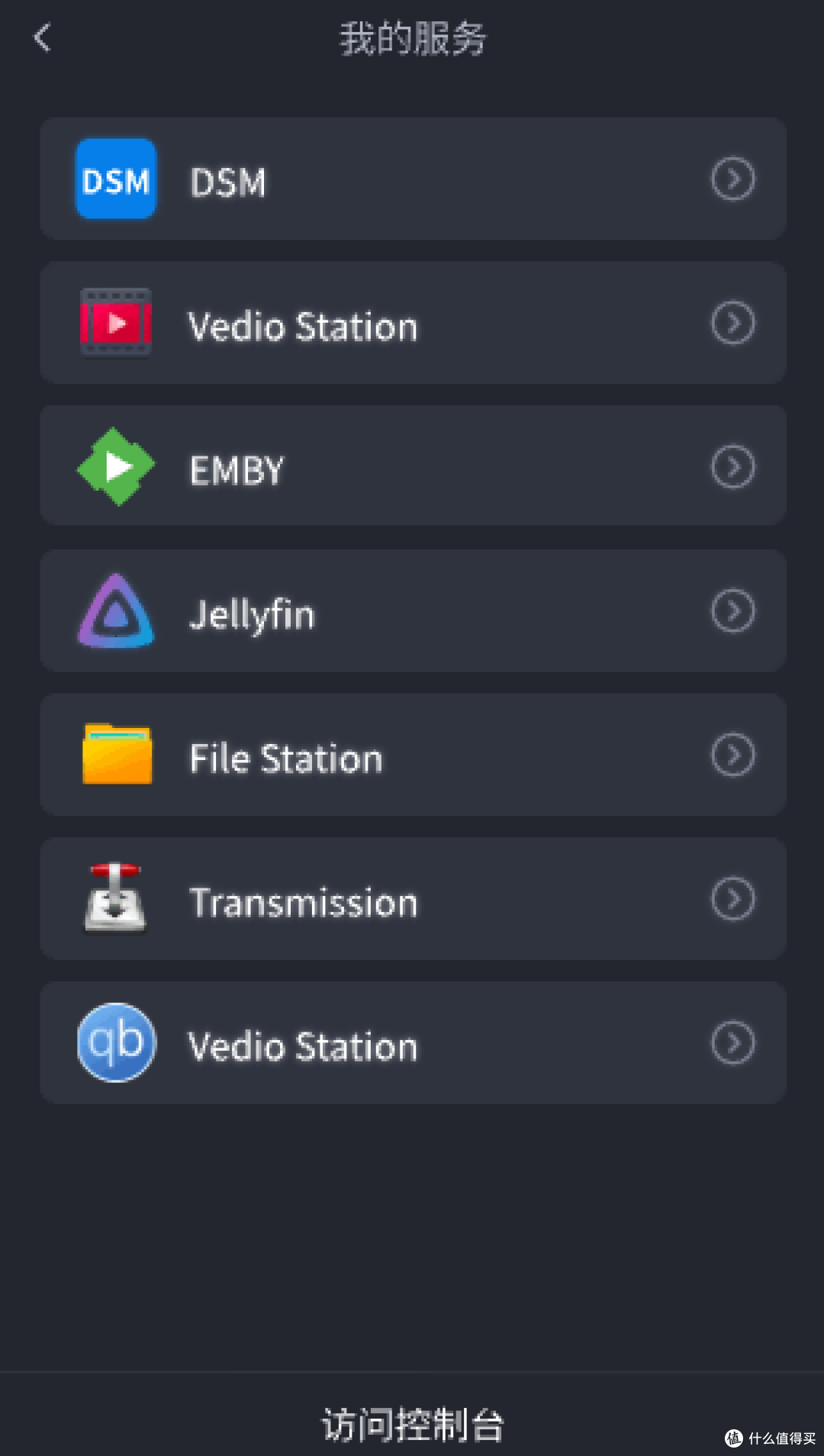
Task: Choose the Jellyfin service entry label
Action: click(252, 615)
